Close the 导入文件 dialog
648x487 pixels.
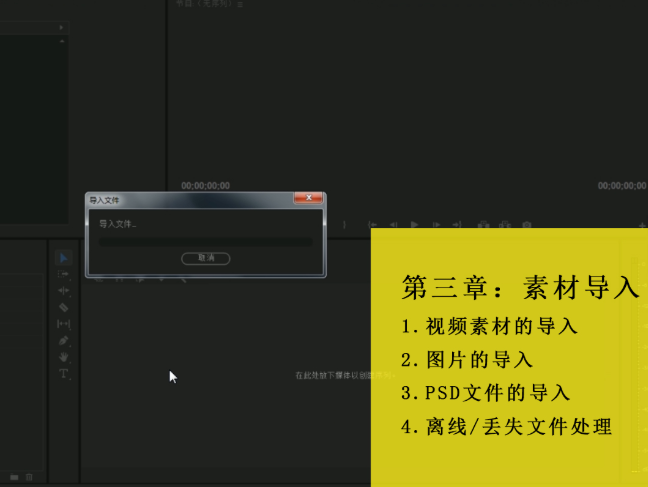308,198
